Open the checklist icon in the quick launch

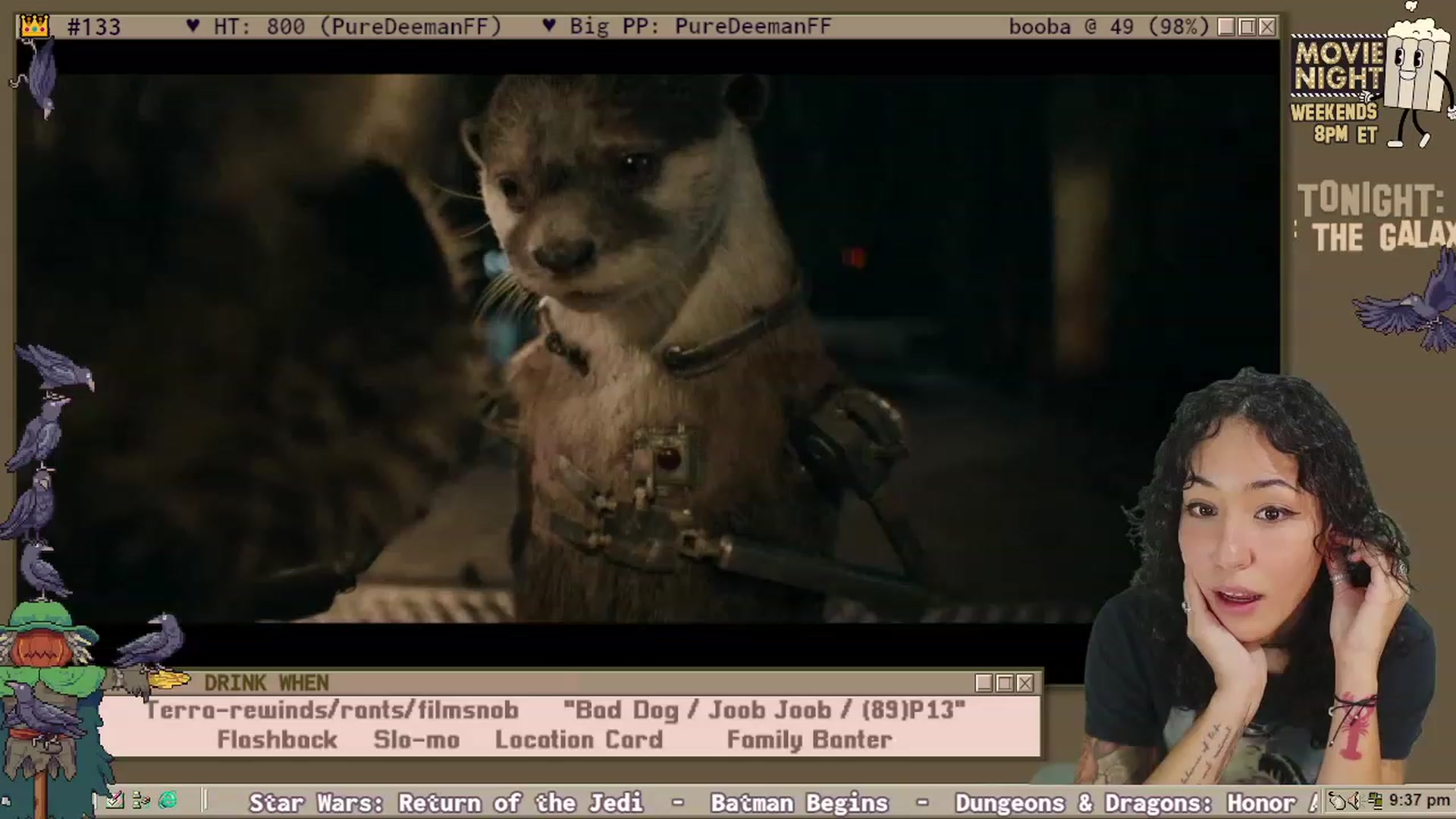pos(115,800)
